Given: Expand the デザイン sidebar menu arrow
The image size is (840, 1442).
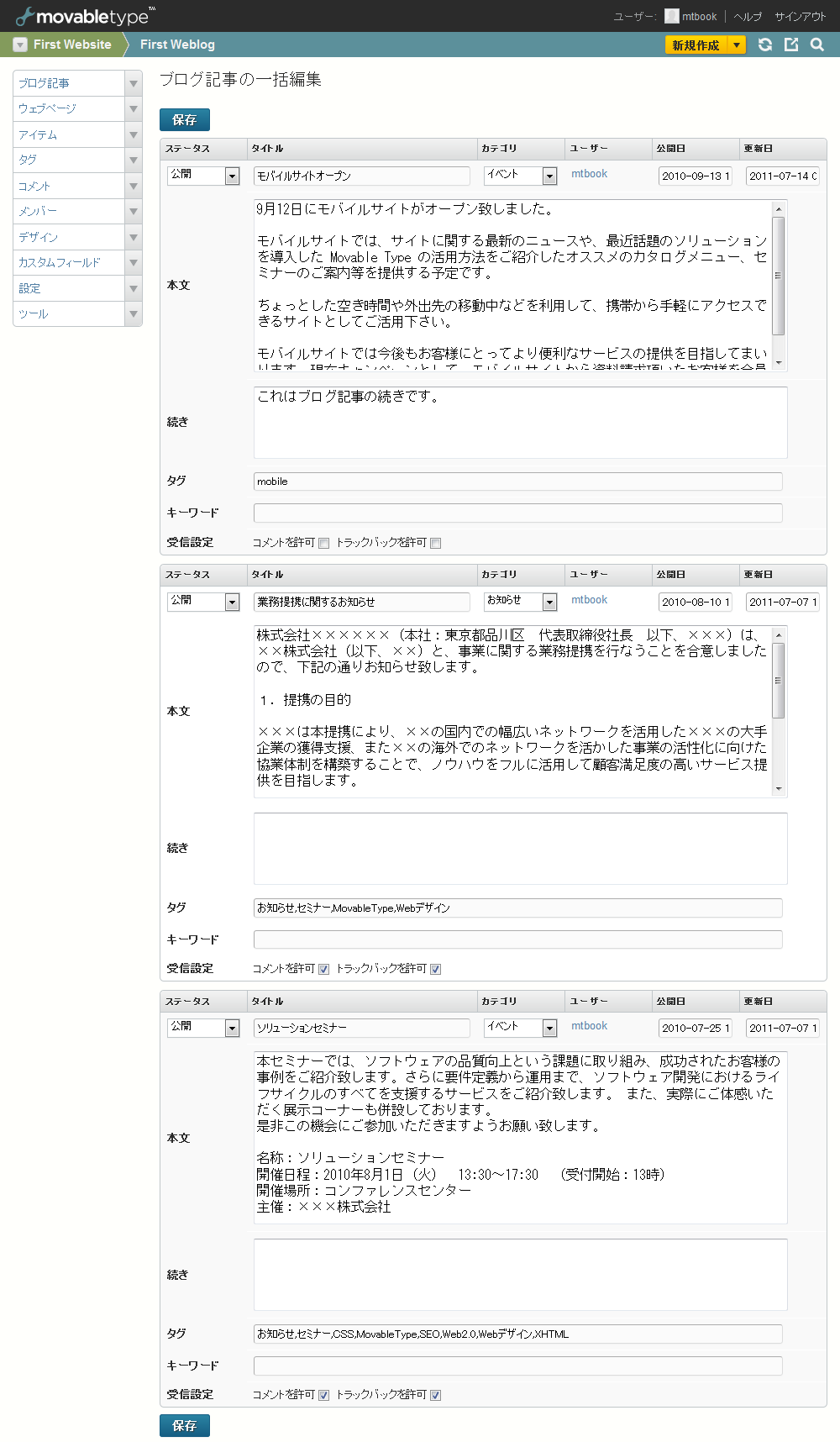Looking at the screenshot, I should pos(133,238).
